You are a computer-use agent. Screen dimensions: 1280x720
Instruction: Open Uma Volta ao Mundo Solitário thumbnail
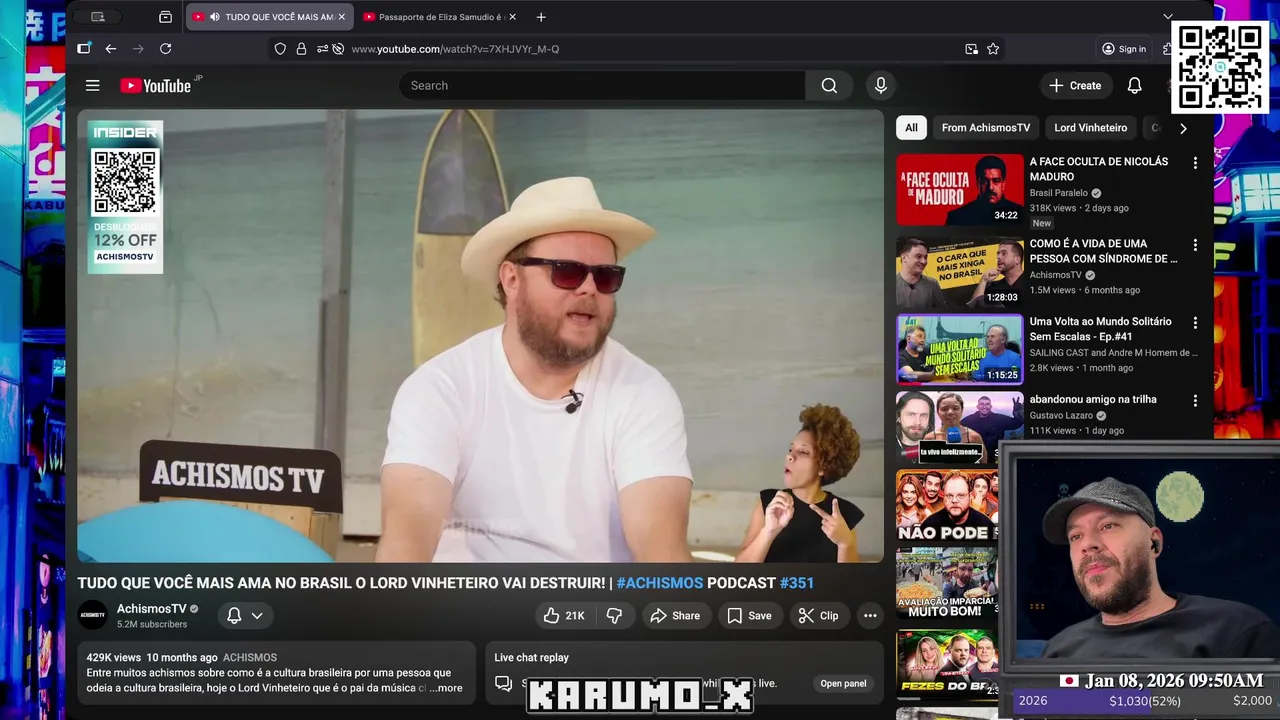click(x=960, y=350)
